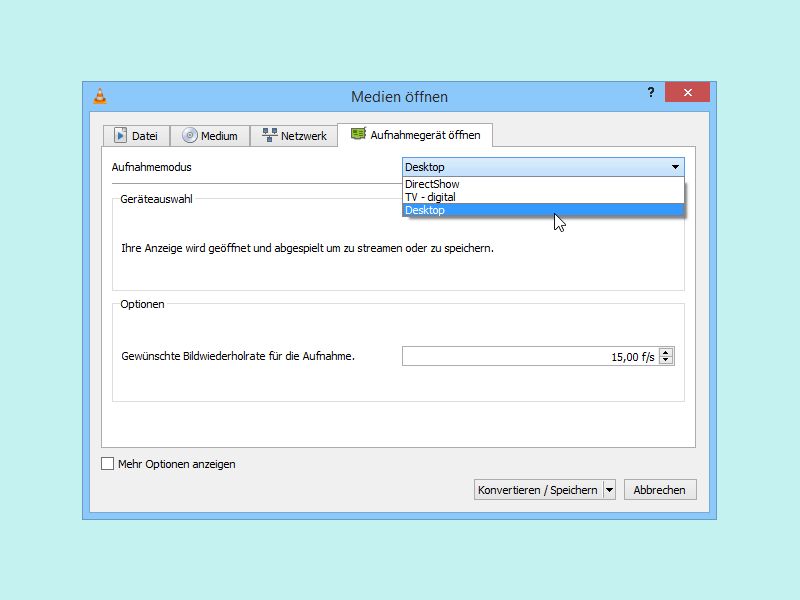Click the Geräteauswahl group title

tap(156, 199)
